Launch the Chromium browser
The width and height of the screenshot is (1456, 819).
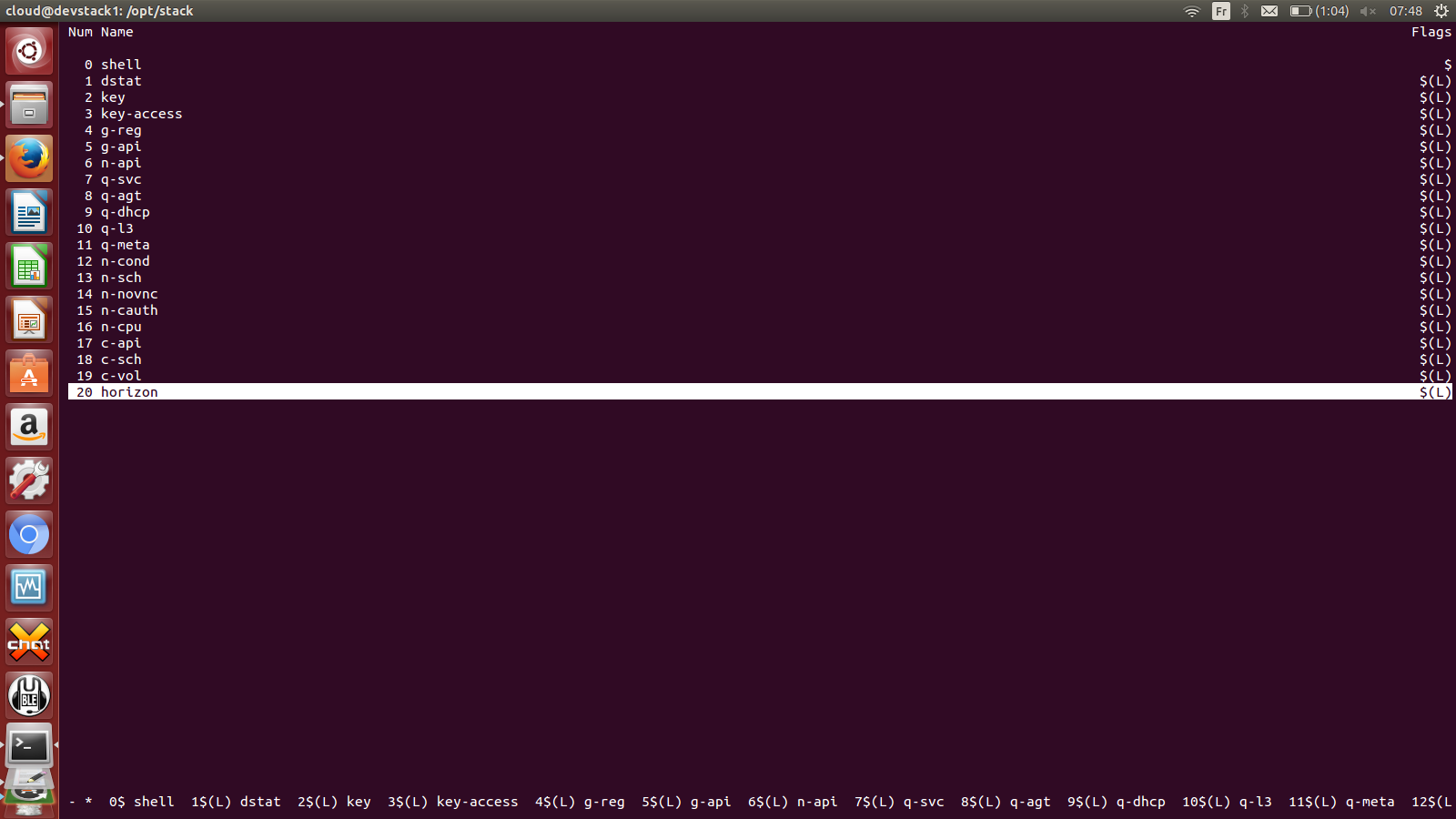28,534
